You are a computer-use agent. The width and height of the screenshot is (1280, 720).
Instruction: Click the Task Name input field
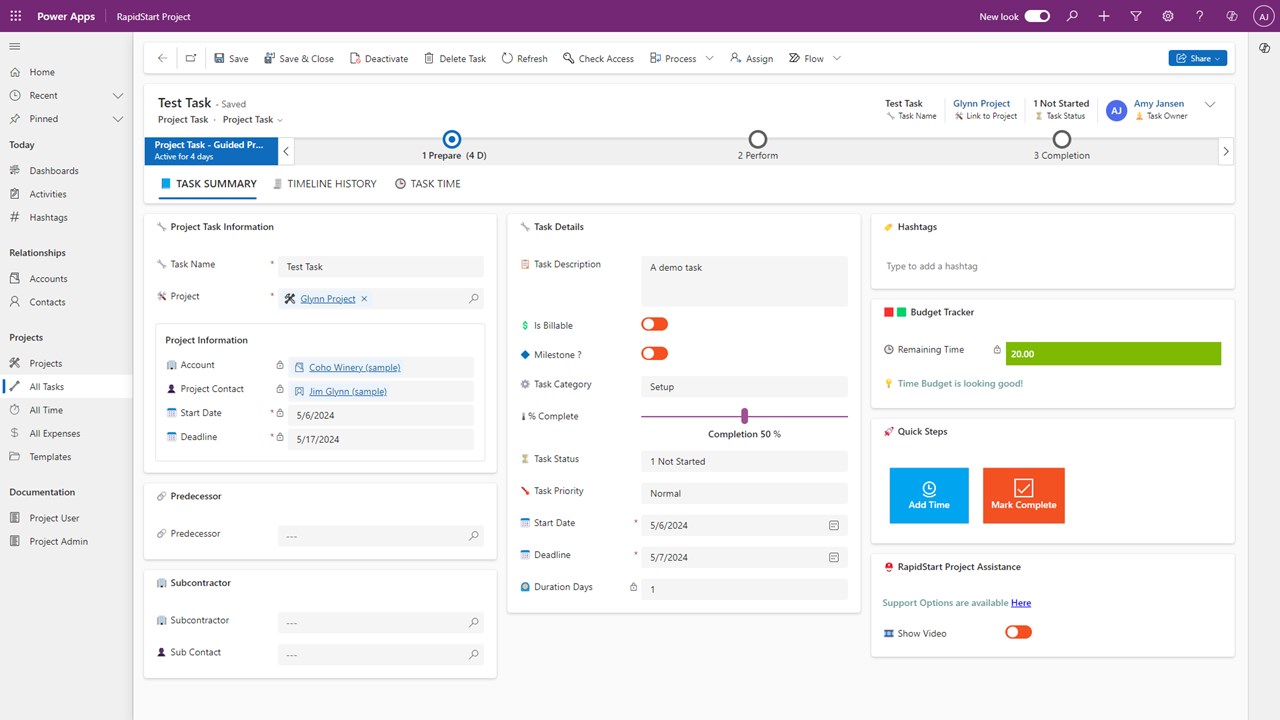(x=381, y=267)
